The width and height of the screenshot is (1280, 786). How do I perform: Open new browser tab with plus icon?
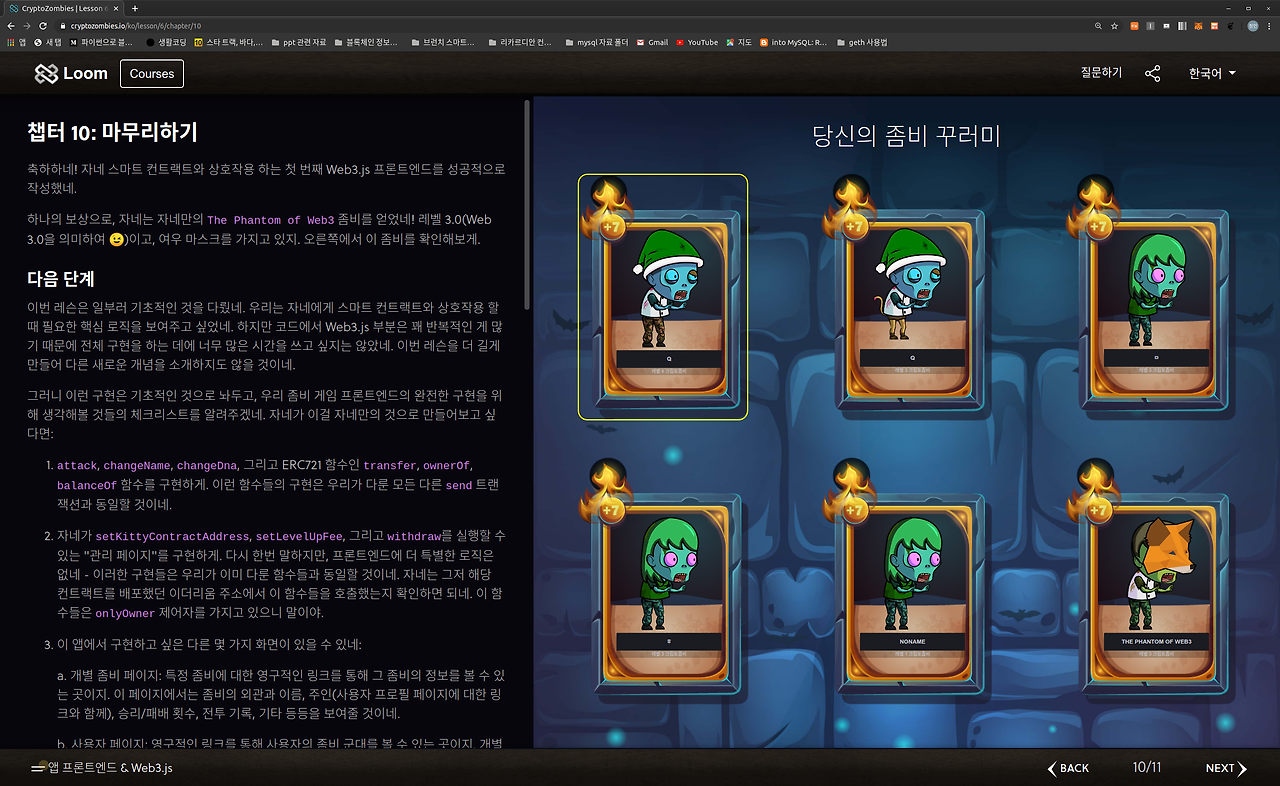(x=135, y=8)
